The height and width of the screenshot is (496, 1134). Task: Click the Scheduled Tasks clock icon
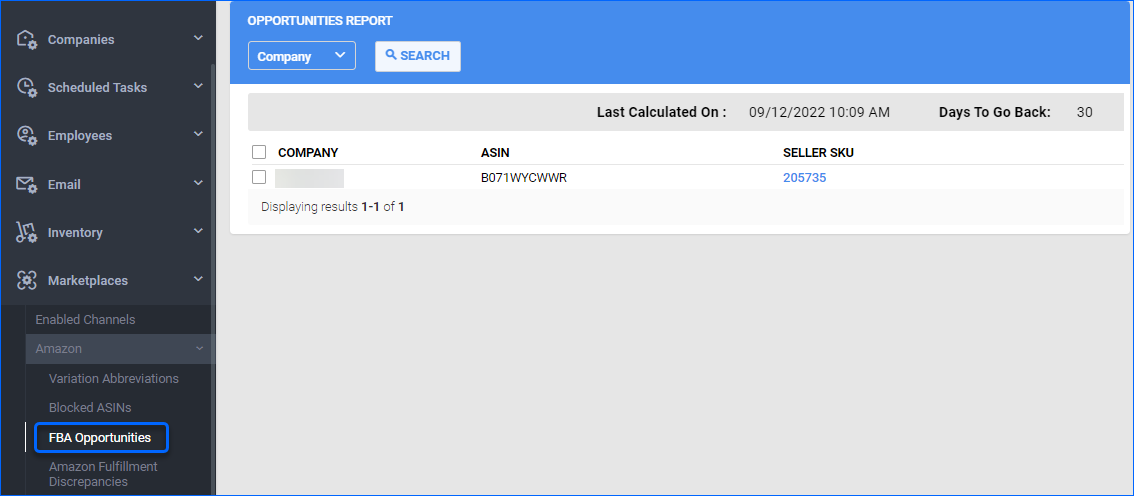pos(27,88)
